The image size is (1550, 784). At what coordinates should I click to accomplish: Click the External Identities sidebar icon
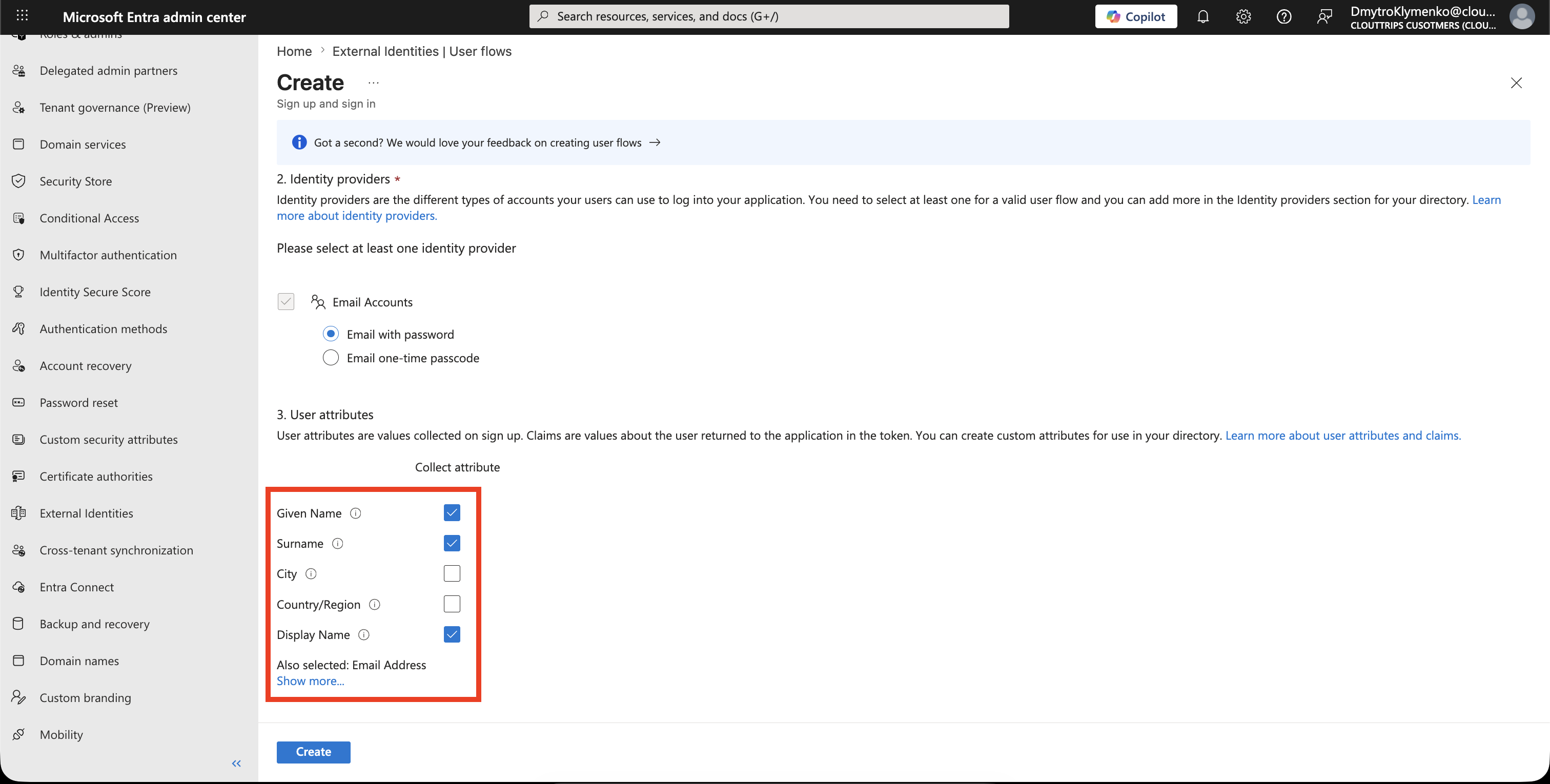pos(18,513)
